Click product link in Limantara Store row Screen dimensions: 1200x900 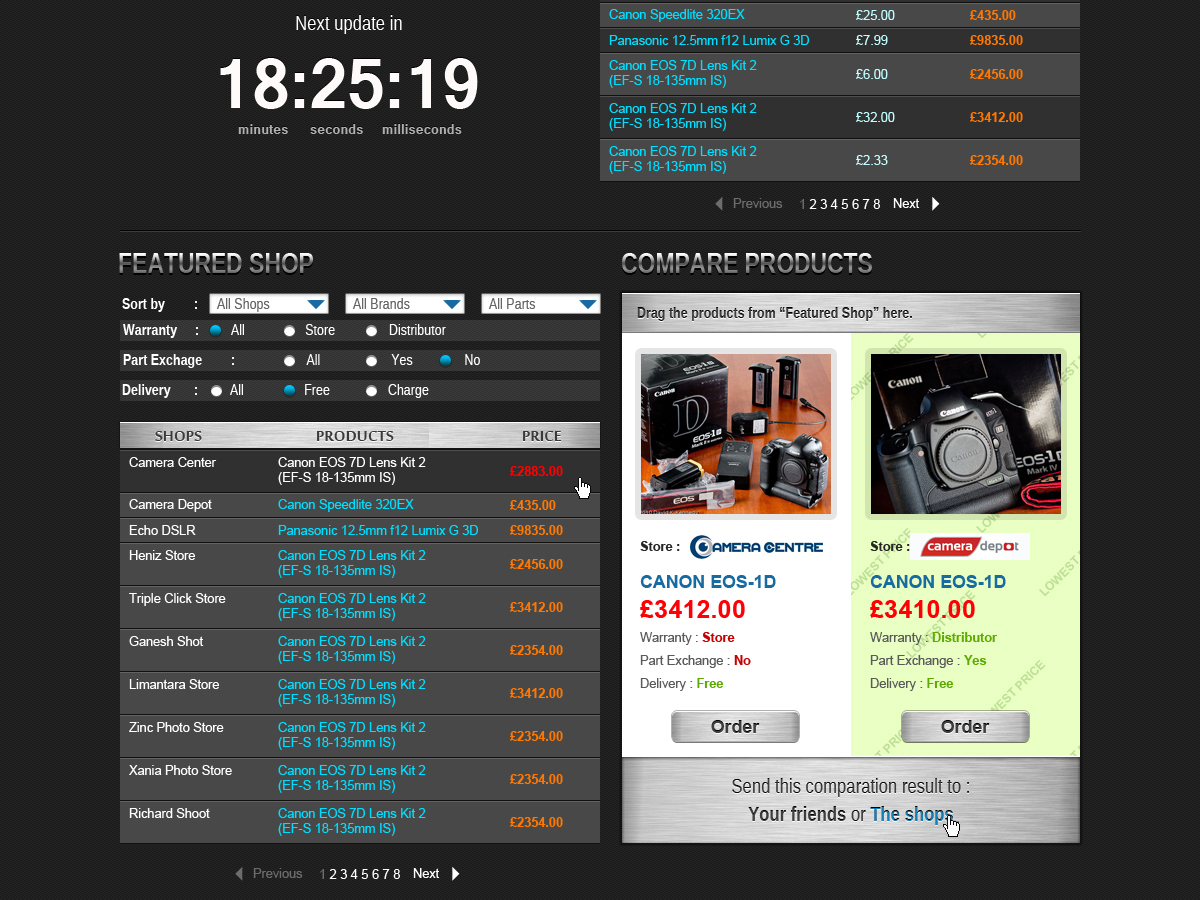[352, 693]
